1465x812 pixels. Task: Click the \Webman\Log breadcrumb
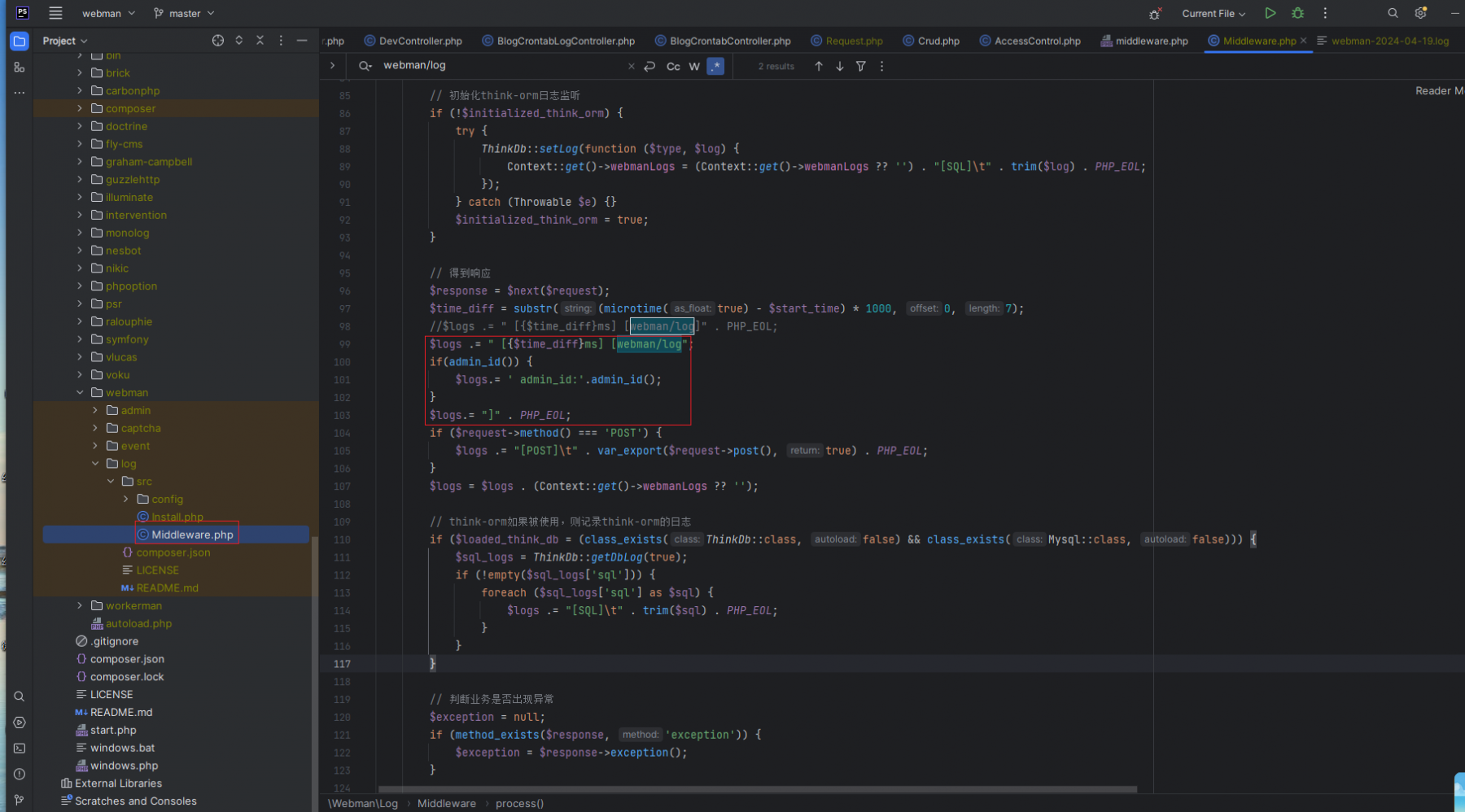pyautogui.click(x=363, y=803)
